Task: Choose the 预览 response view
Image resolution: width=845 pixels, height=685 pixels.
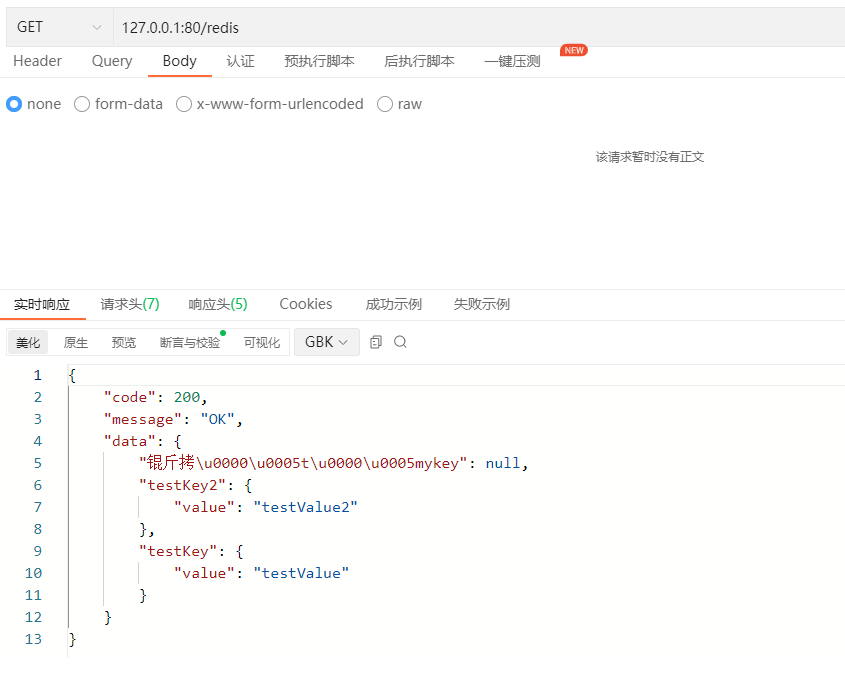Action: [x=123, y=342]
